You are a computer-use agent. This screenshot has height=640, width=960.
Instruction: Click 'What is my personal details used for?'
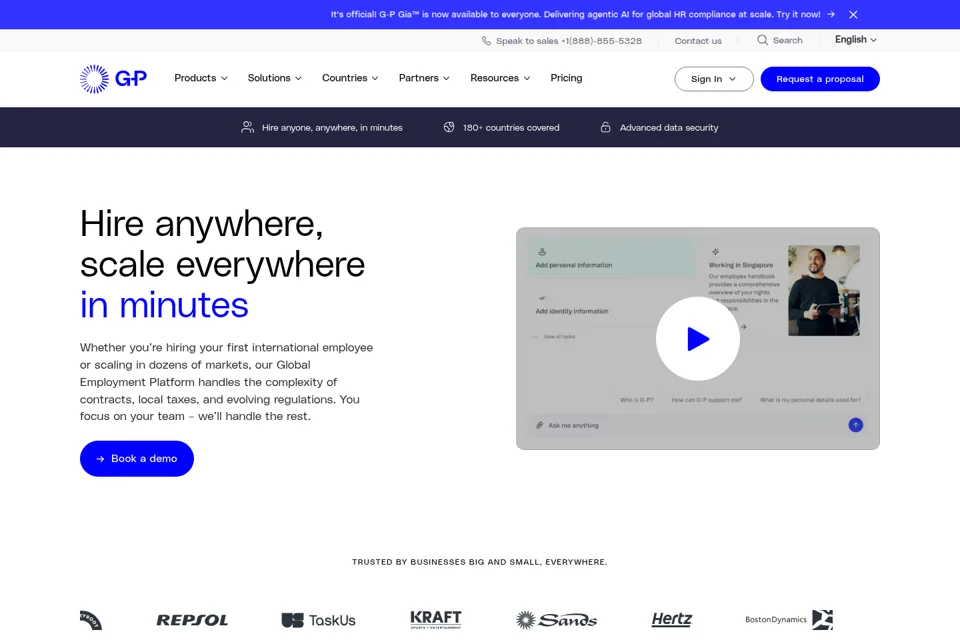click(x=810, y=400)
